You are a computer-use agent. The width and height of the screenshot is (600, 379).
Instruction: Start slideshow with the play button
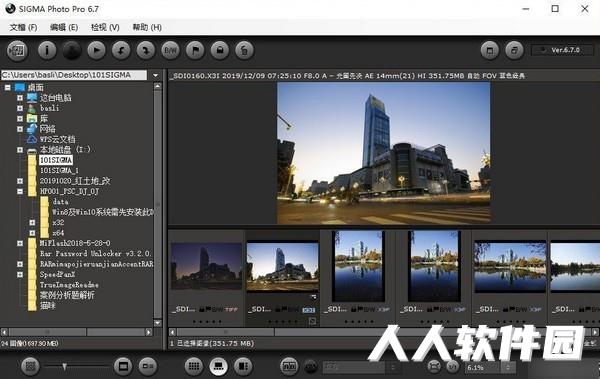click(96, 50)
